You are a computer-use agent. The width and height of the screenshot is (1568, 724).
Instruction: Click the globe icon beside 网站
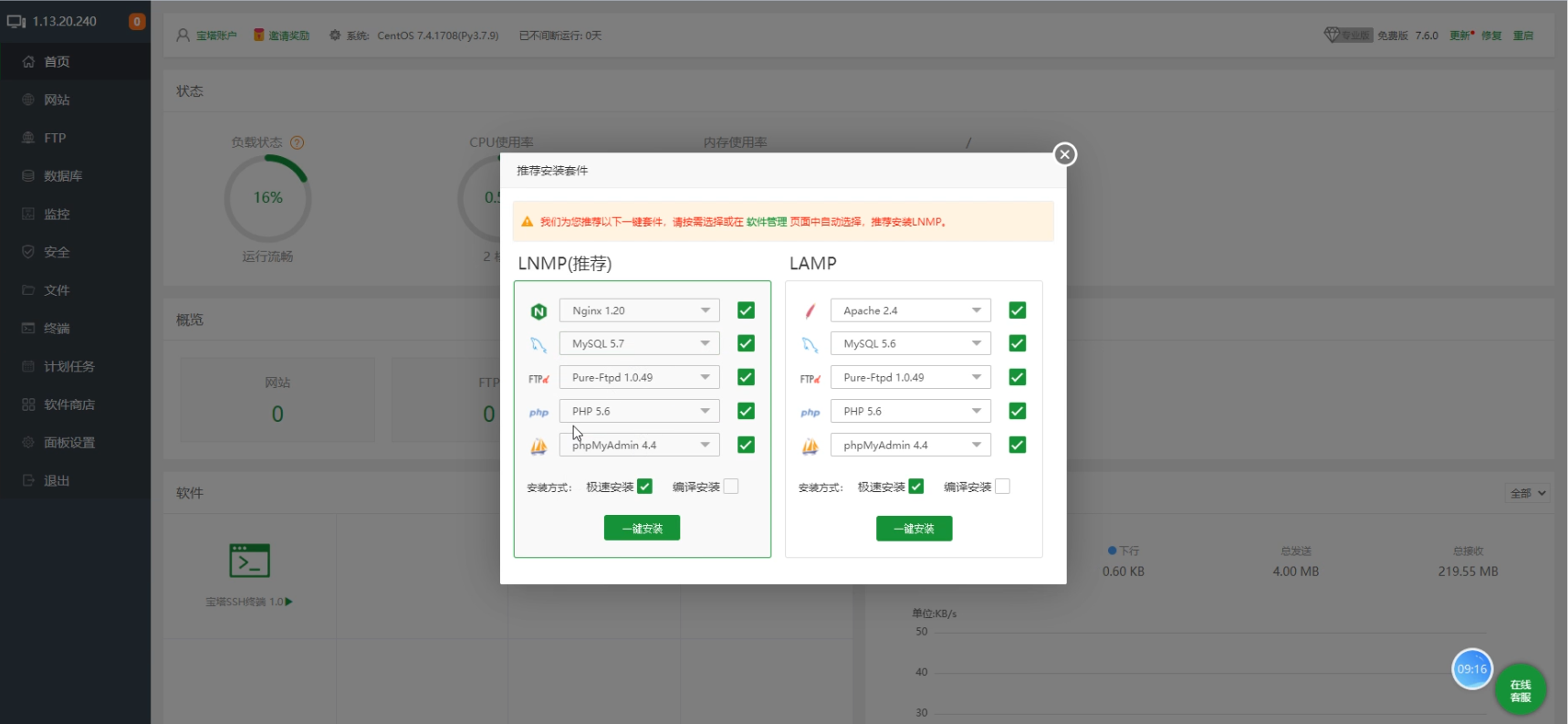click(28, 100)
